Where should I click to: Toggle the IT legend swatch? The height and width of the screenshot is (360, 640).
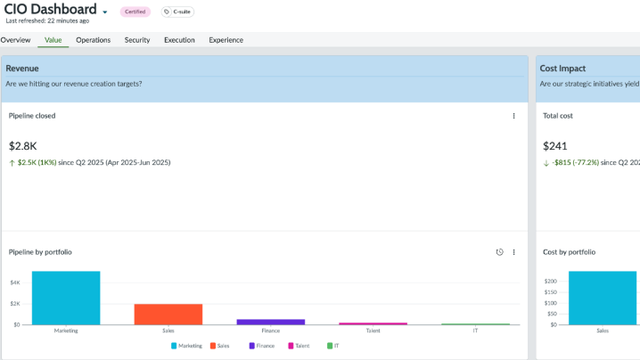(x=330, y=346)
